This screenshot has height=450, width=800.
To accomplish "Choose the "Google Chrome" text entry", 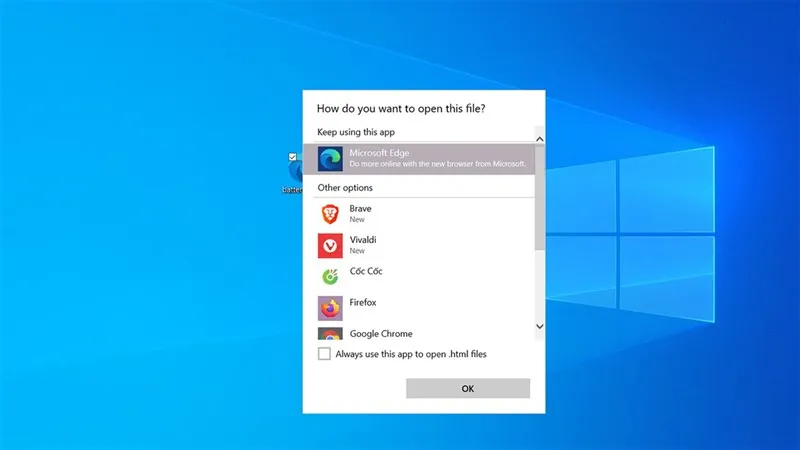I will pyautogui.click(x=381, y=334).
